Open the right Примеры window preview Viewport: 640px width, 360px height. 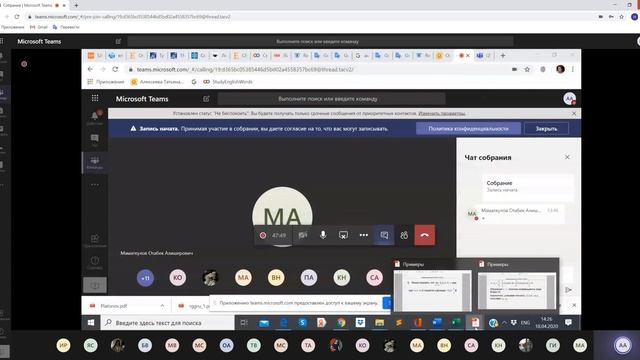click(x=517, y=286)
